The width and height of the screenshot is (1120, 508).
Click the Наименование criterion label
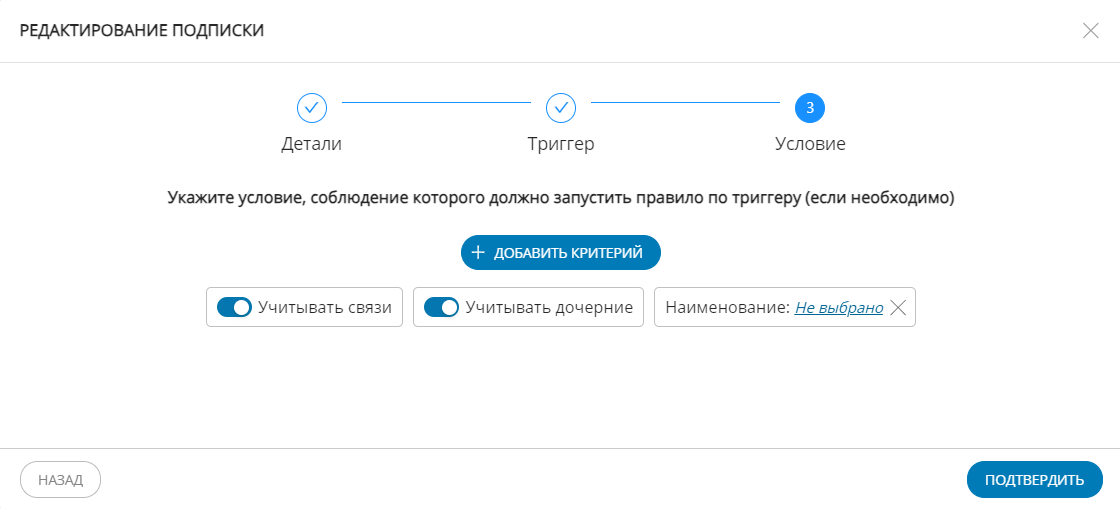(x=727, y=308)
